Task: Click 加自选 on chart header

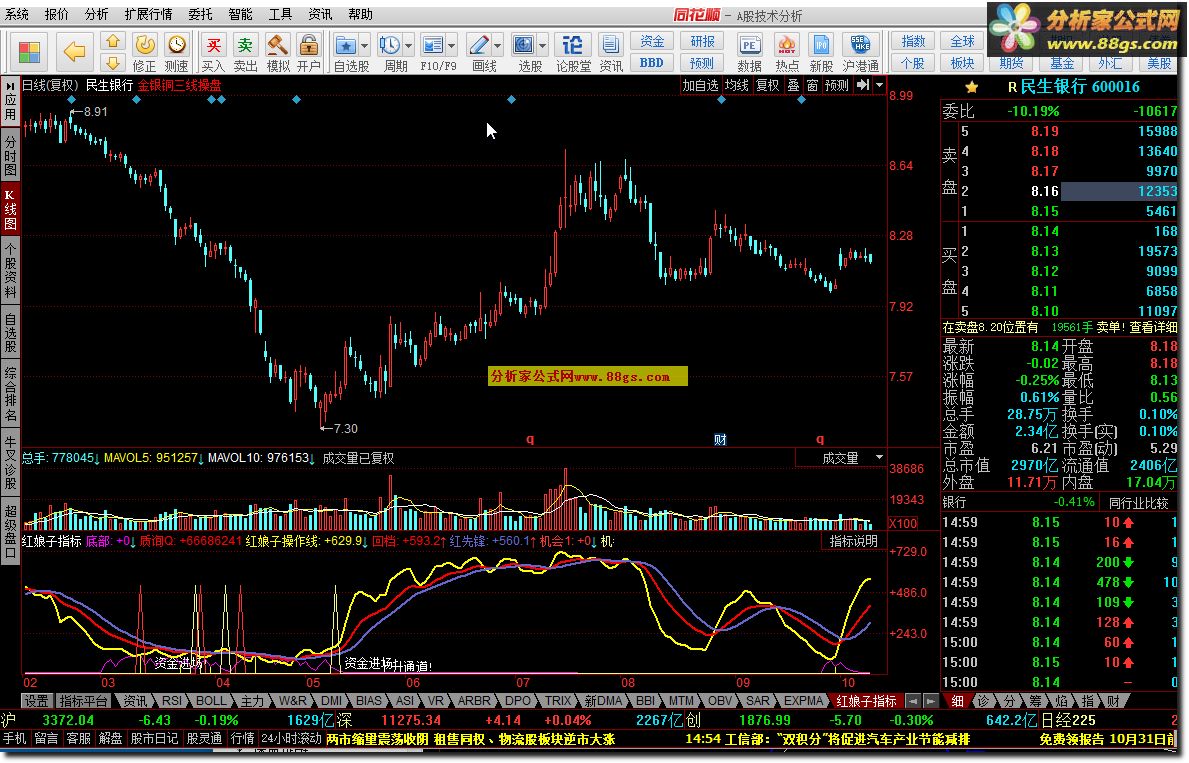Action: point(699,85)
